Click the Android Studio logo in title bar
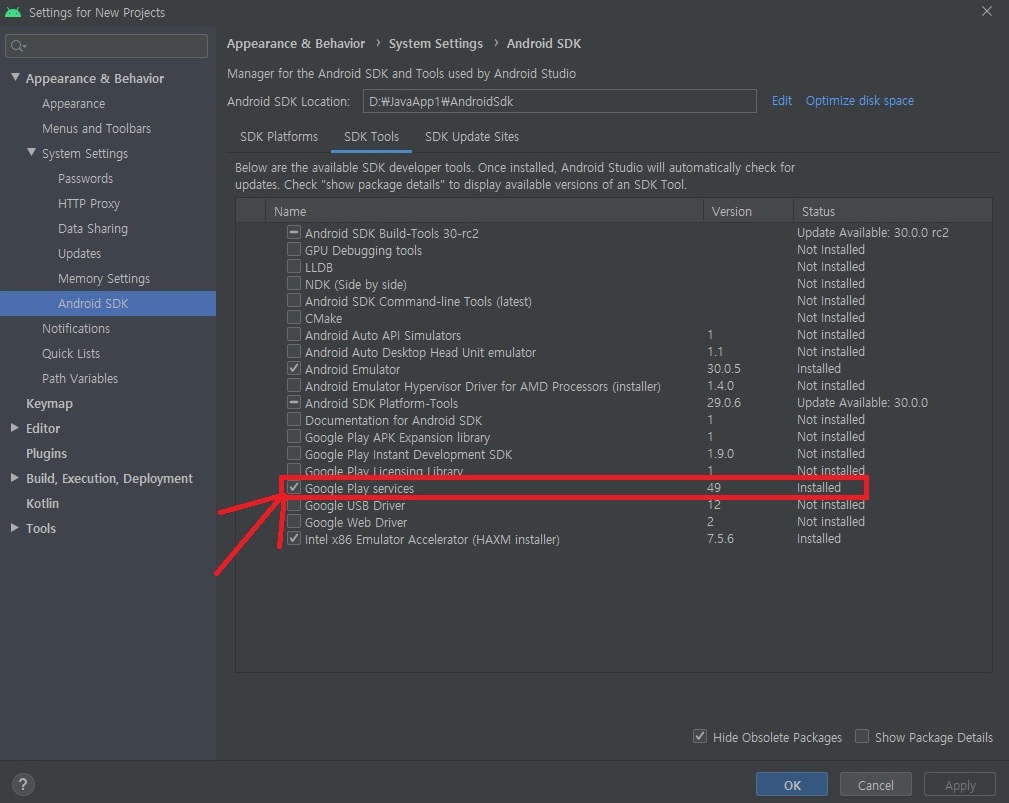 13,12
